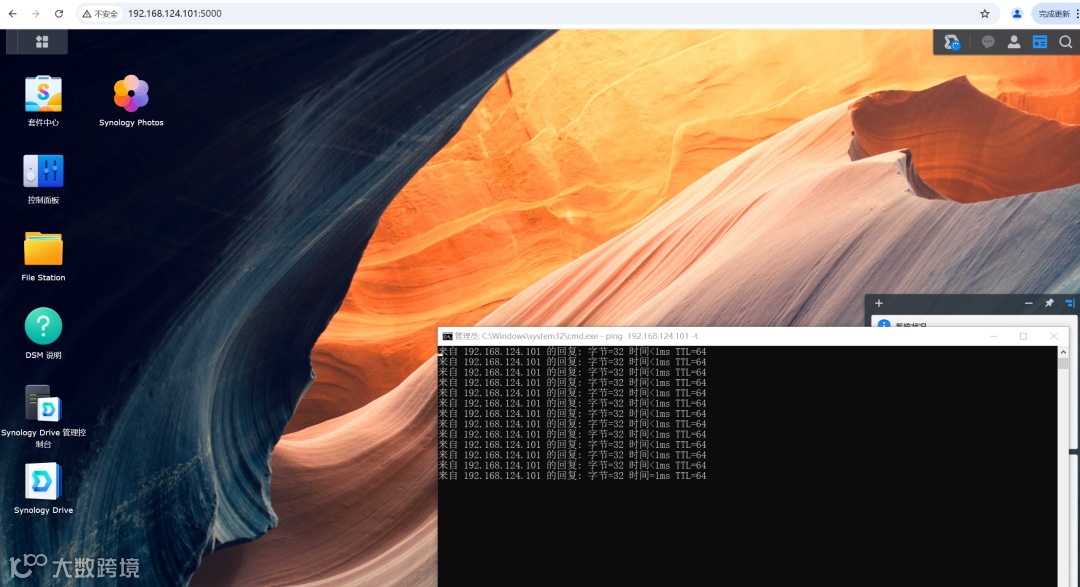Viewport: 1080px width, 587px height.
Task: Reload the browser page
Action: tap(59, 14)
